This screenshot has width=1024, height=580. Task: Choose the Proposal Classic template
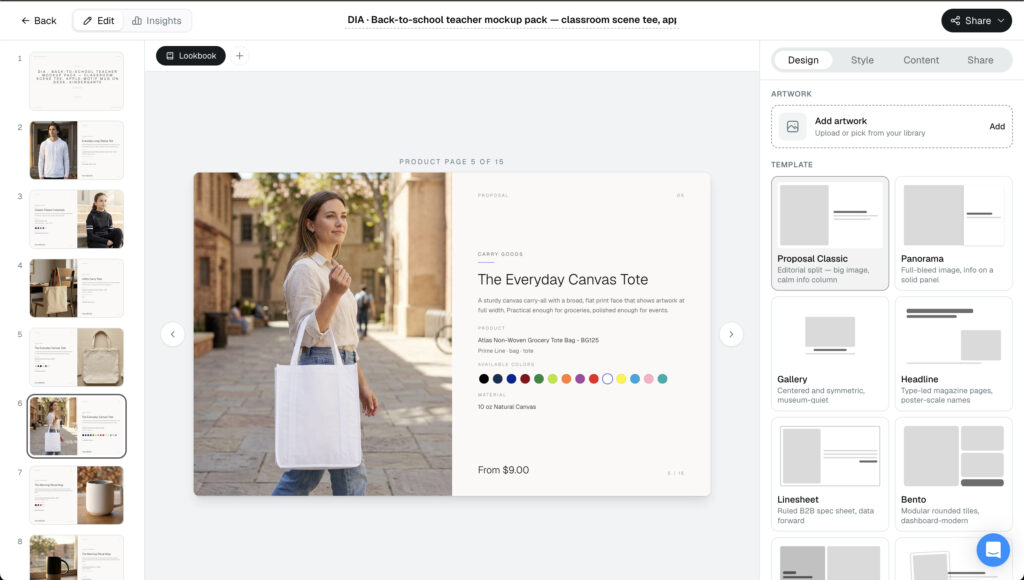click(829, 233)
